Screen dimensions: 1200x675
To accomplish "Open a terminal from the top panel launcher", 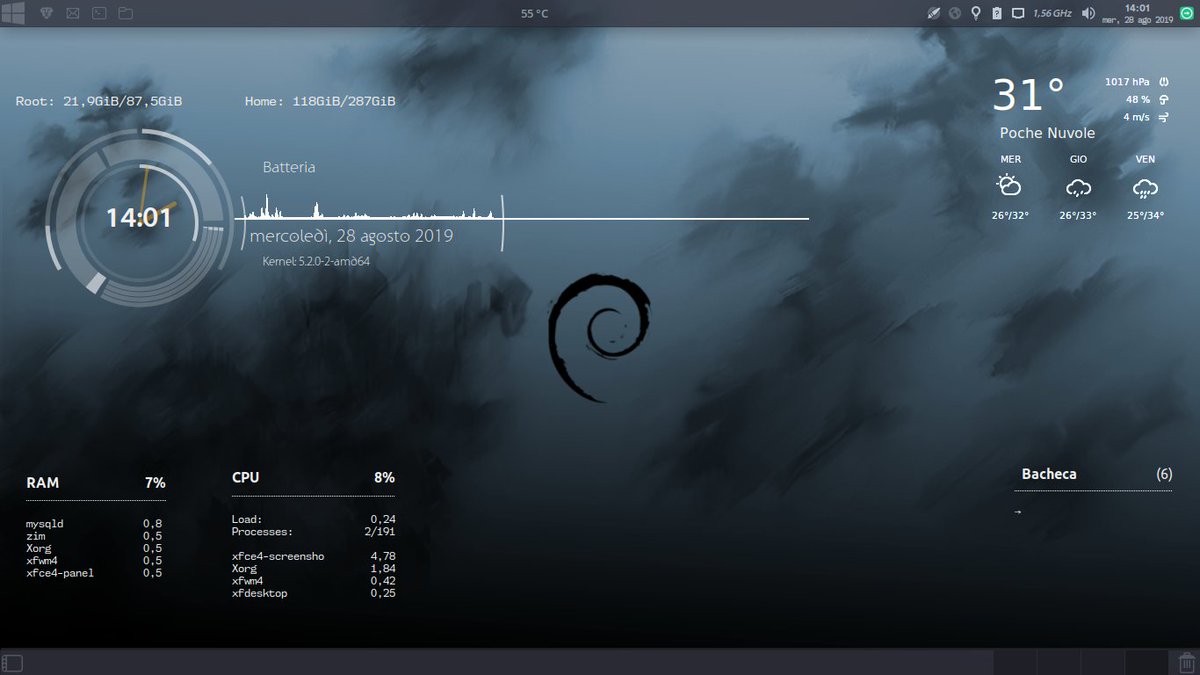I will [97, 14].
